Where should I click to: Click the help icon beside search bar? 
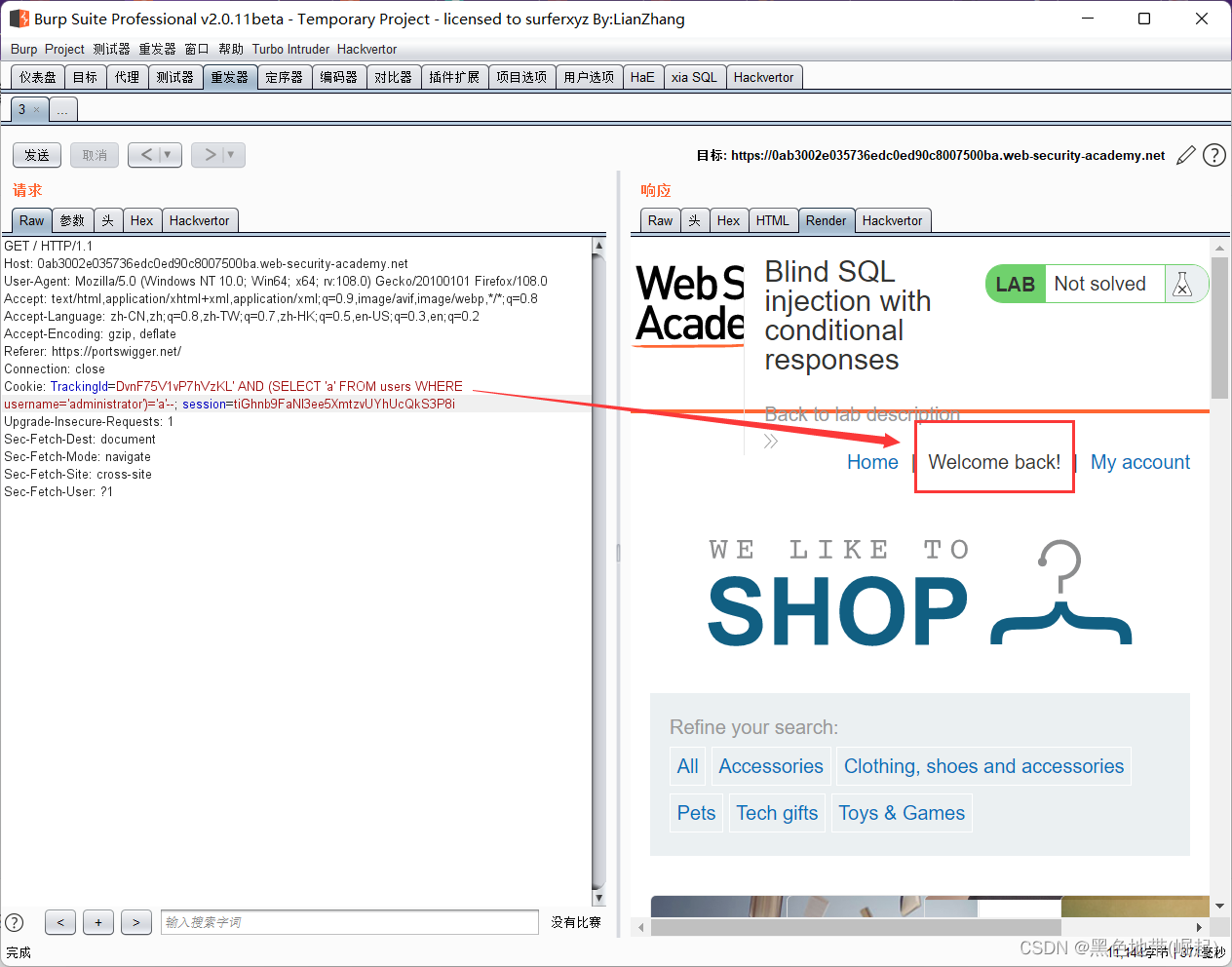coord(15,922)
